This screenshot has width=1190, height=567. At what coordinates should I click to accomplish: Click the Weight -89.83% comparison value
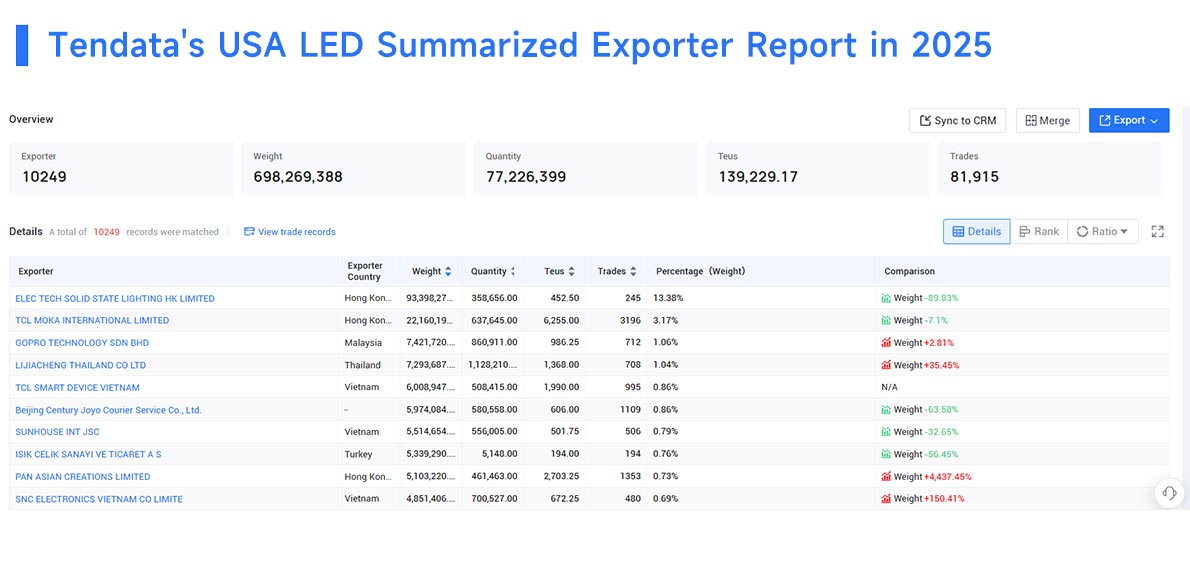click(926, 298)
